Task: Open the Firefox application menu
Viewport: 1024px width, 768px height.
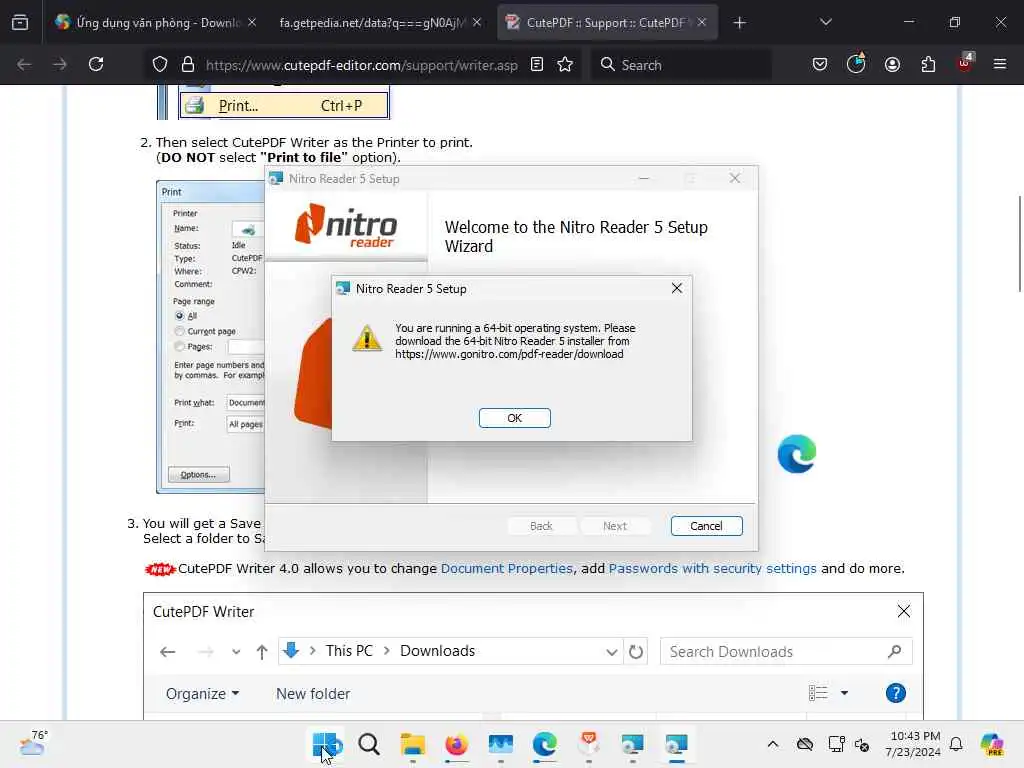Action: tap(1000, 64)
